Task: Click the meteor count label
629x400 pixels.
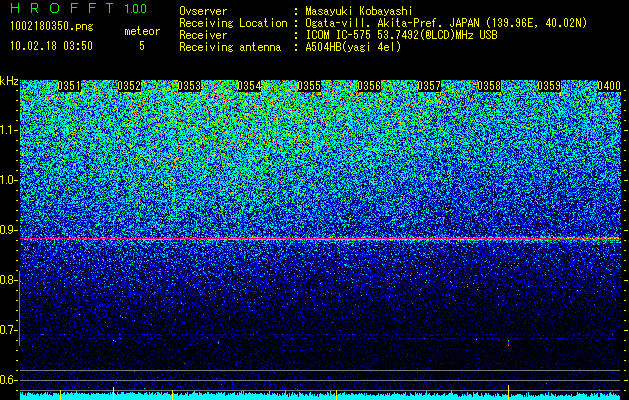Action: click(x=142, y=31)
